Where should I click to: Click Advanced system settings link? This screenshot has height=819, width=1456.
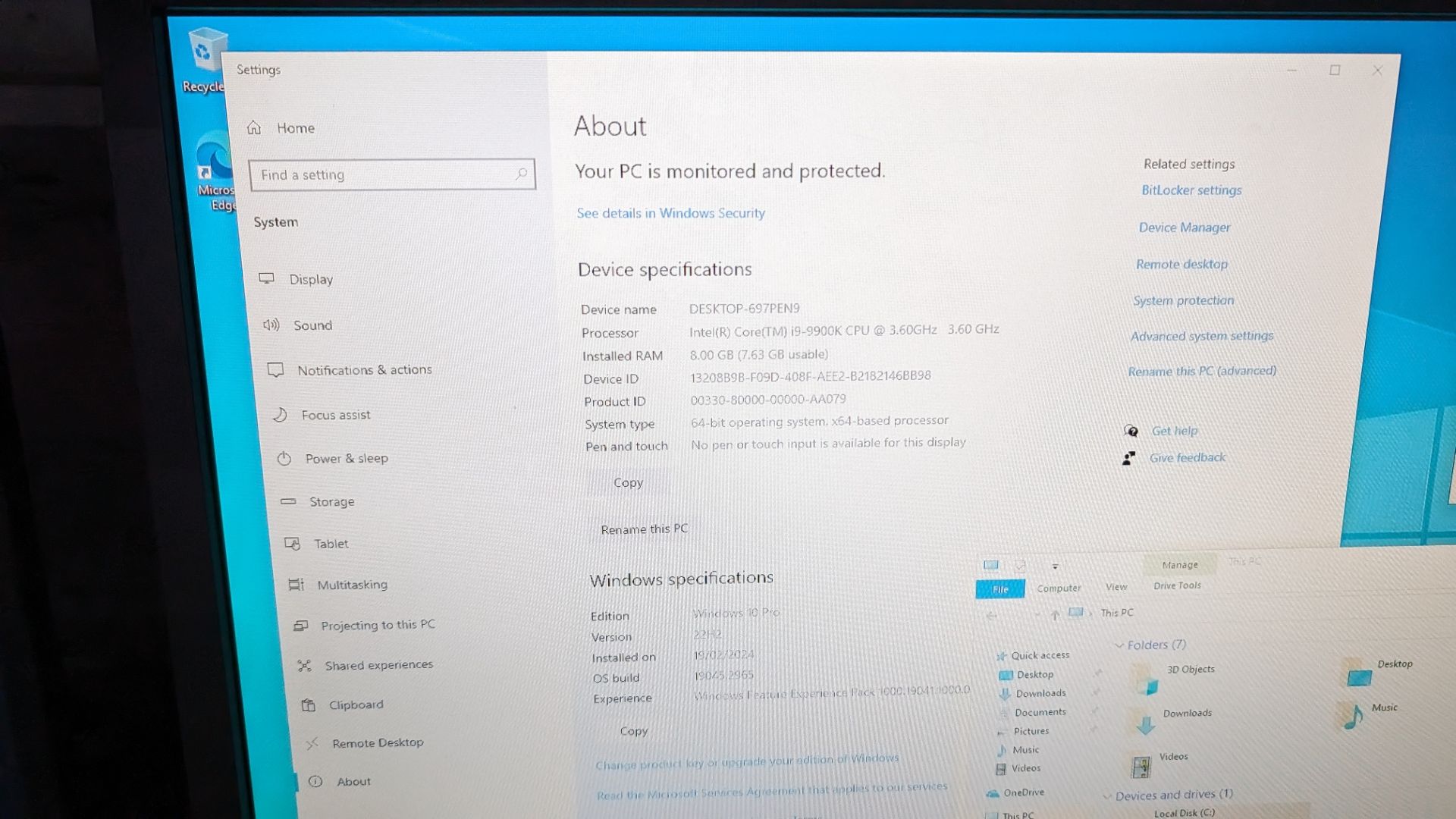[1201, 335]
